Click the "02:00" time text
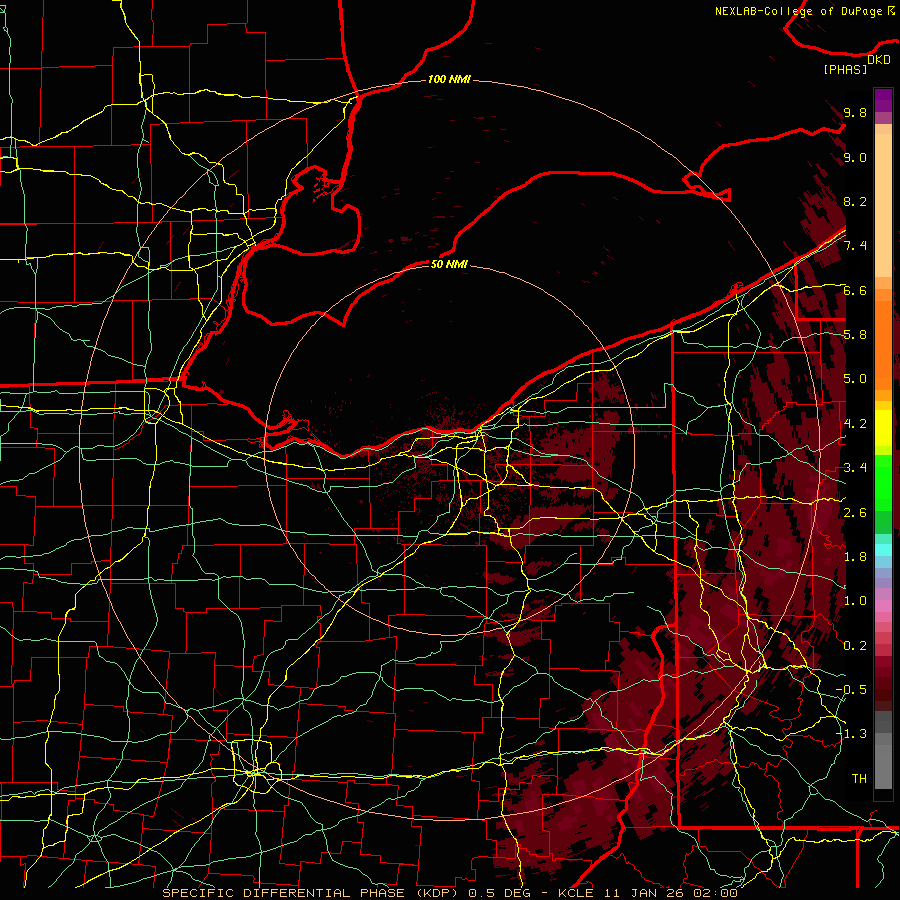Screen dimensions: 900x900 715,893
